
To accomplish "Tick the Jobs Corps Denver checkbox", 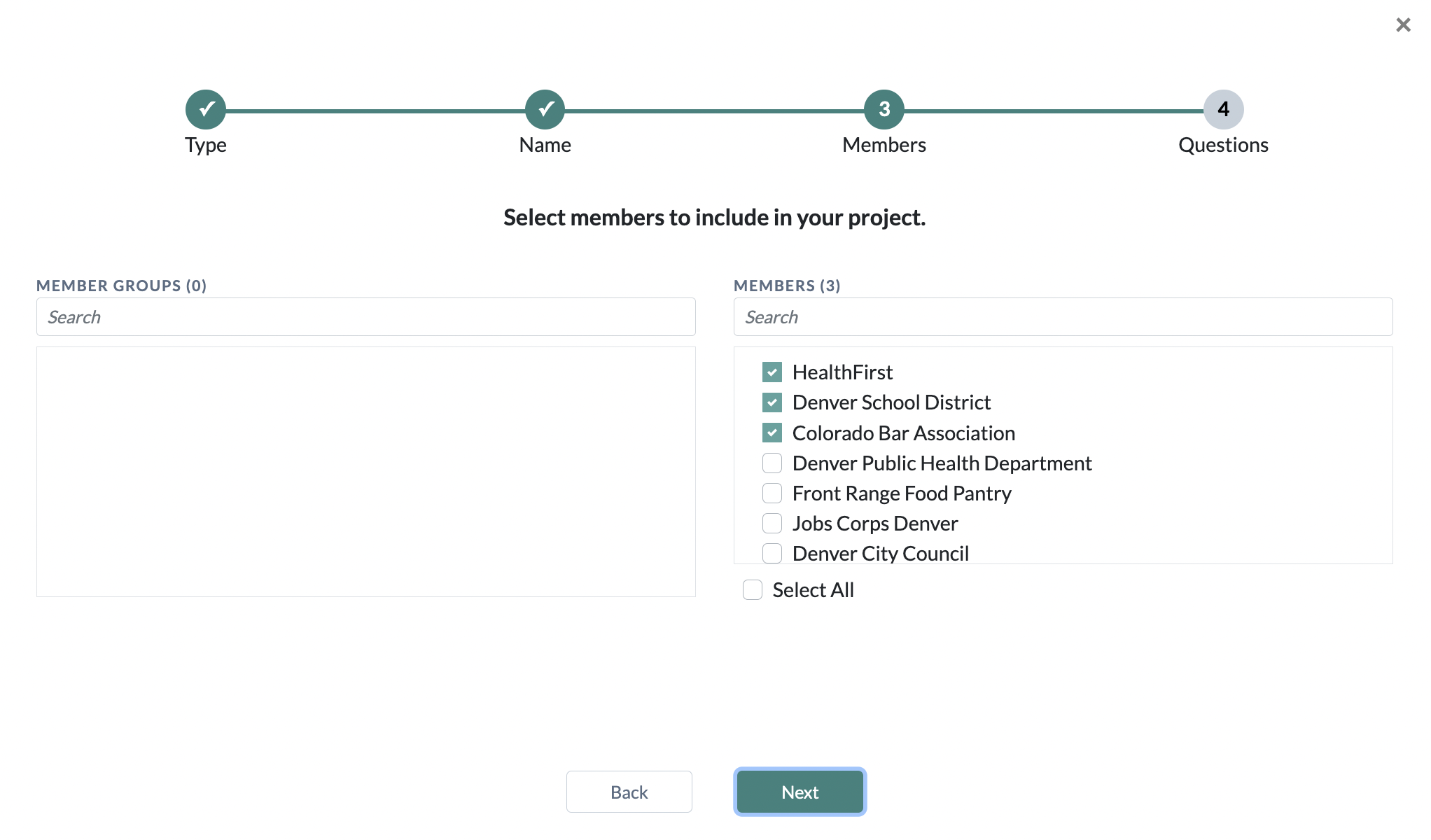I will 772,523.
